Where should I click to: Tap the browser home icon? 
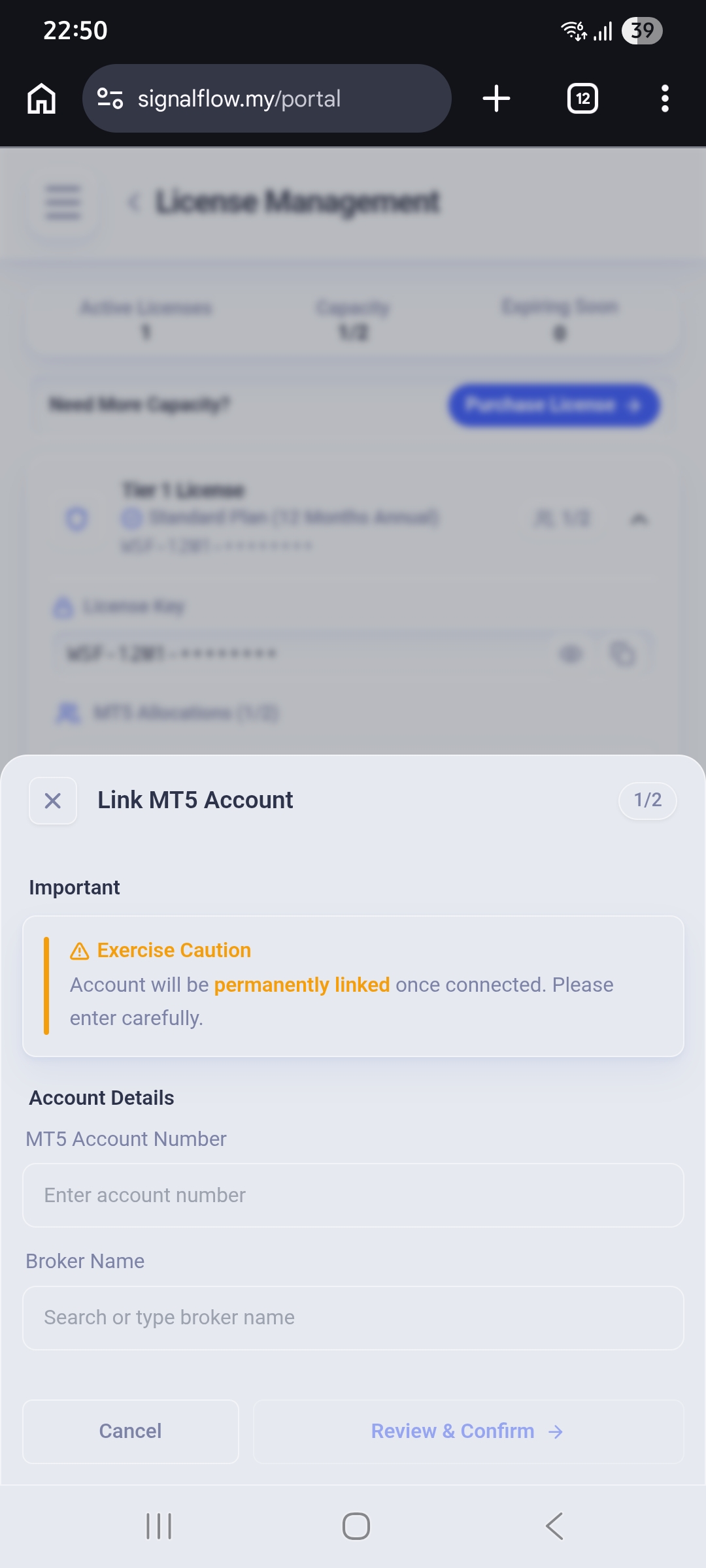coord(41,98)
